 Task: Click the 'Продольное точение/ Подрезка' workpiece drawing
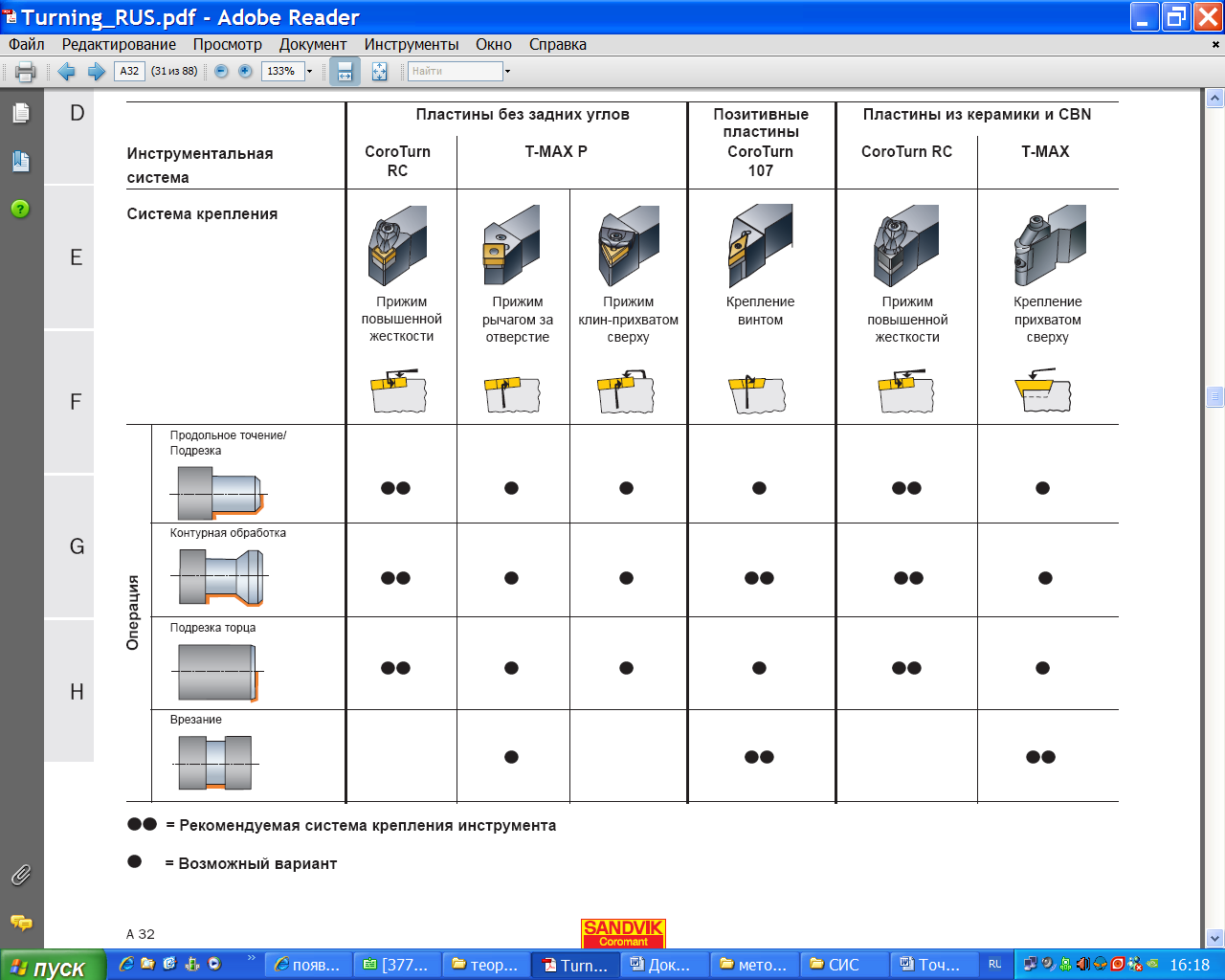[x=219, y=492]
